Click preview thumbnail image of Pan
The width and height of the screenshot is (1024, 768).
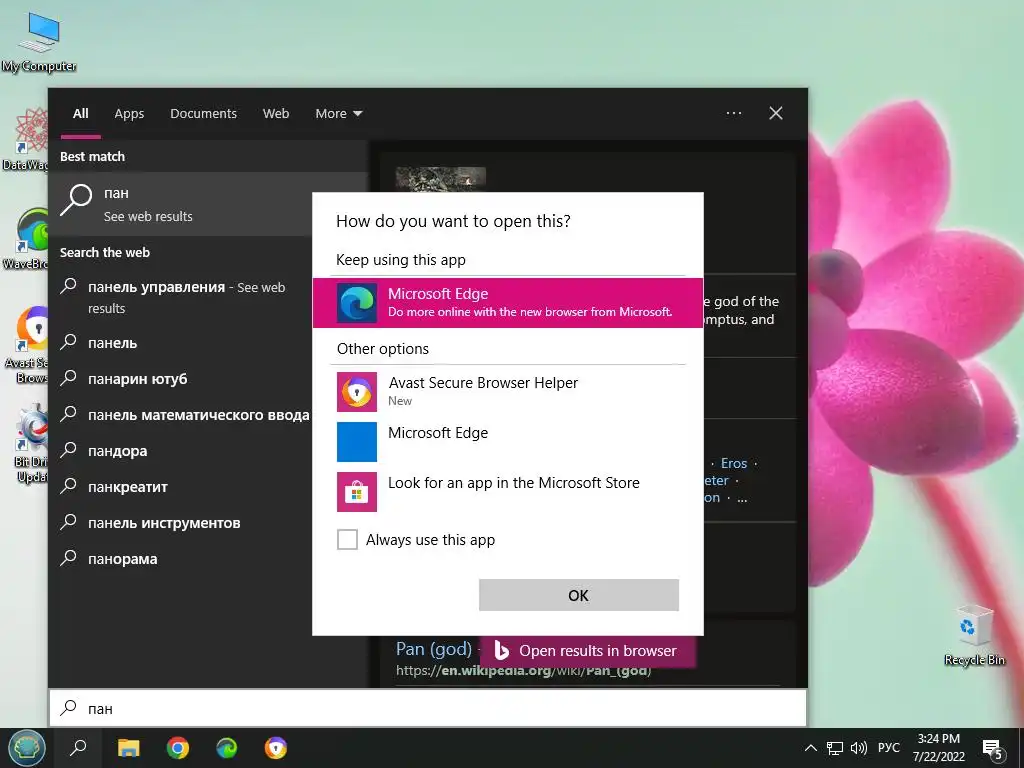click(x=440, y=180)
